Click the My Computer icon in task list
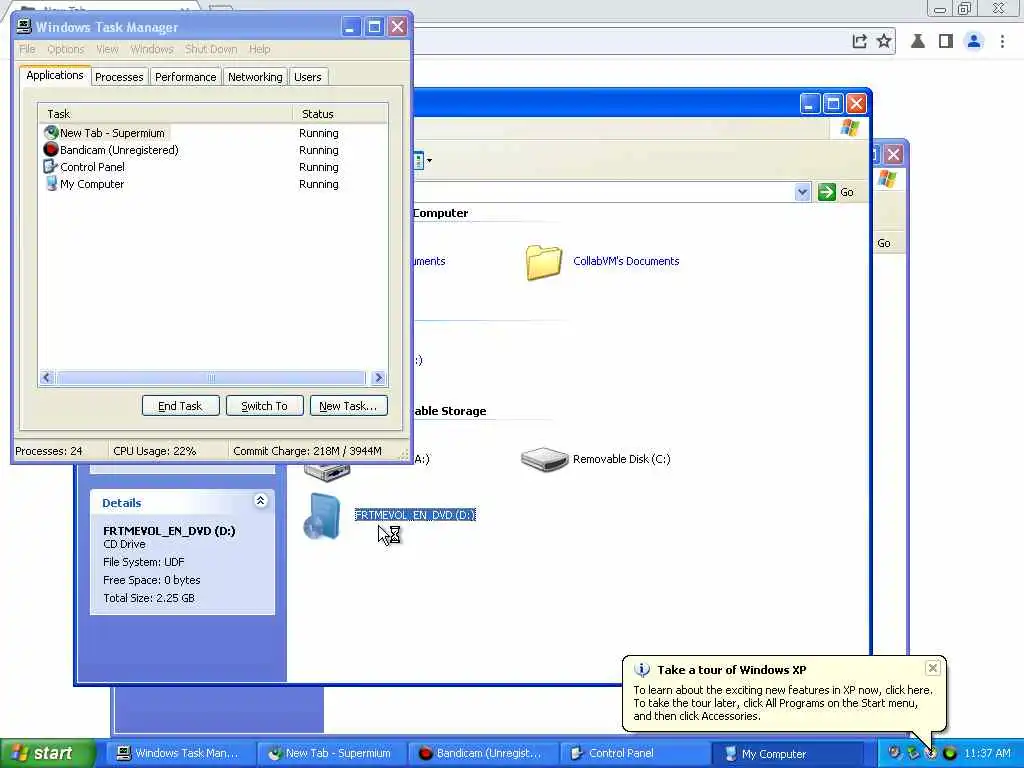The width and height of the screenshot is (1024, 768). click(x=51, y=184)
